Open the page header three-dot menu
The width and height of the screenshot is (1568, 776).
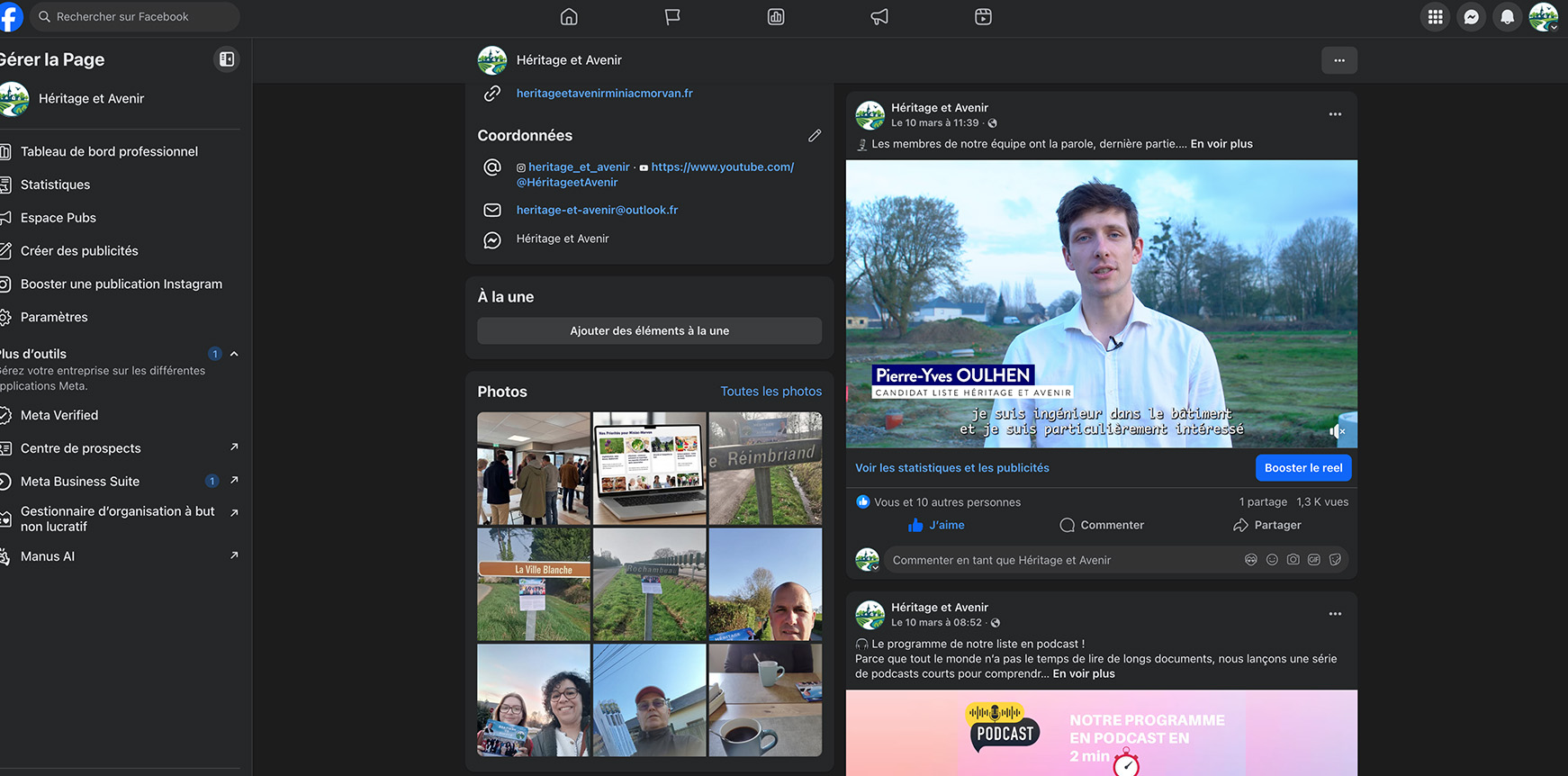[1338, 60]
